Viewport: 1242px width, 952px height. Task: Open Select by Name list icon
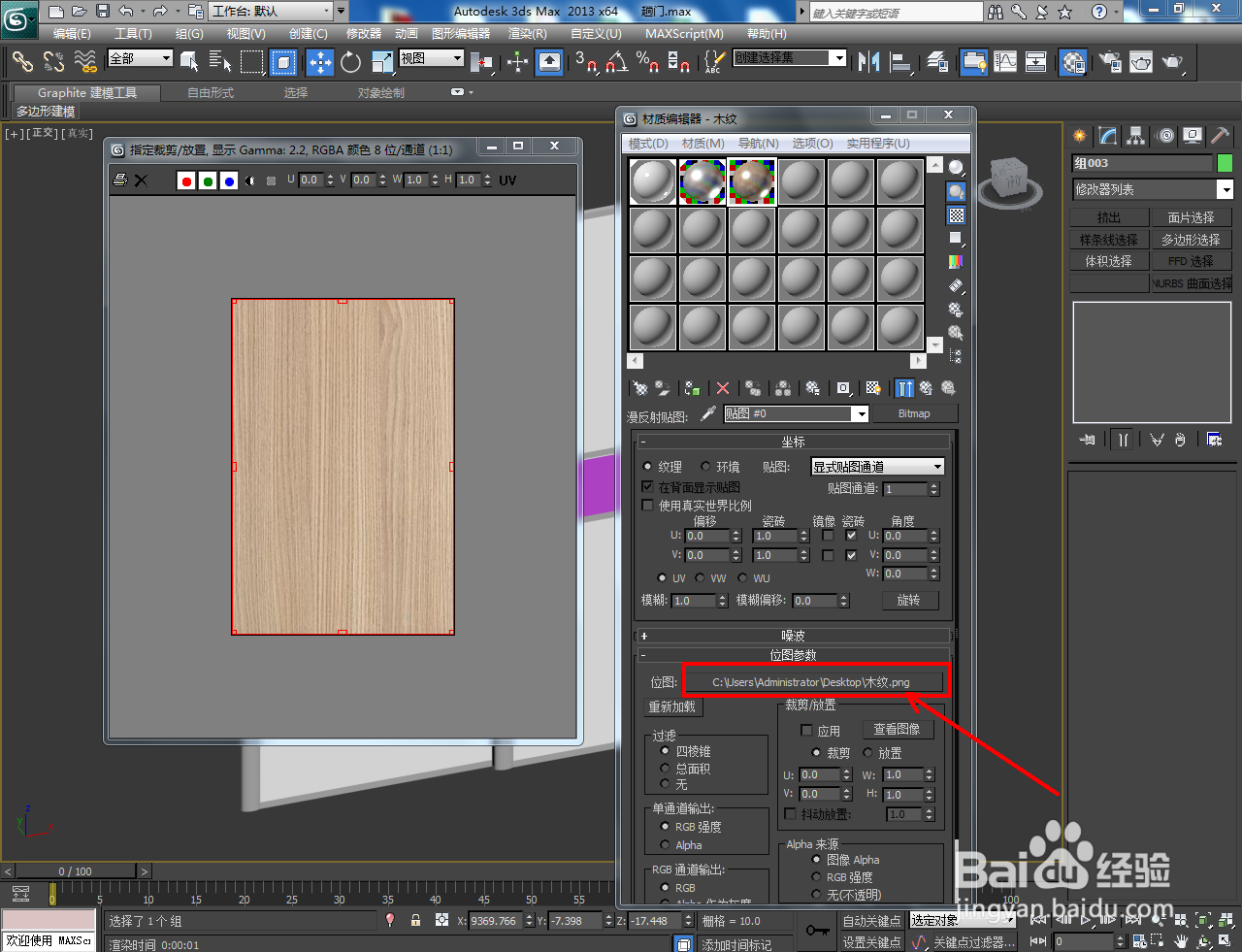(220, 62)
